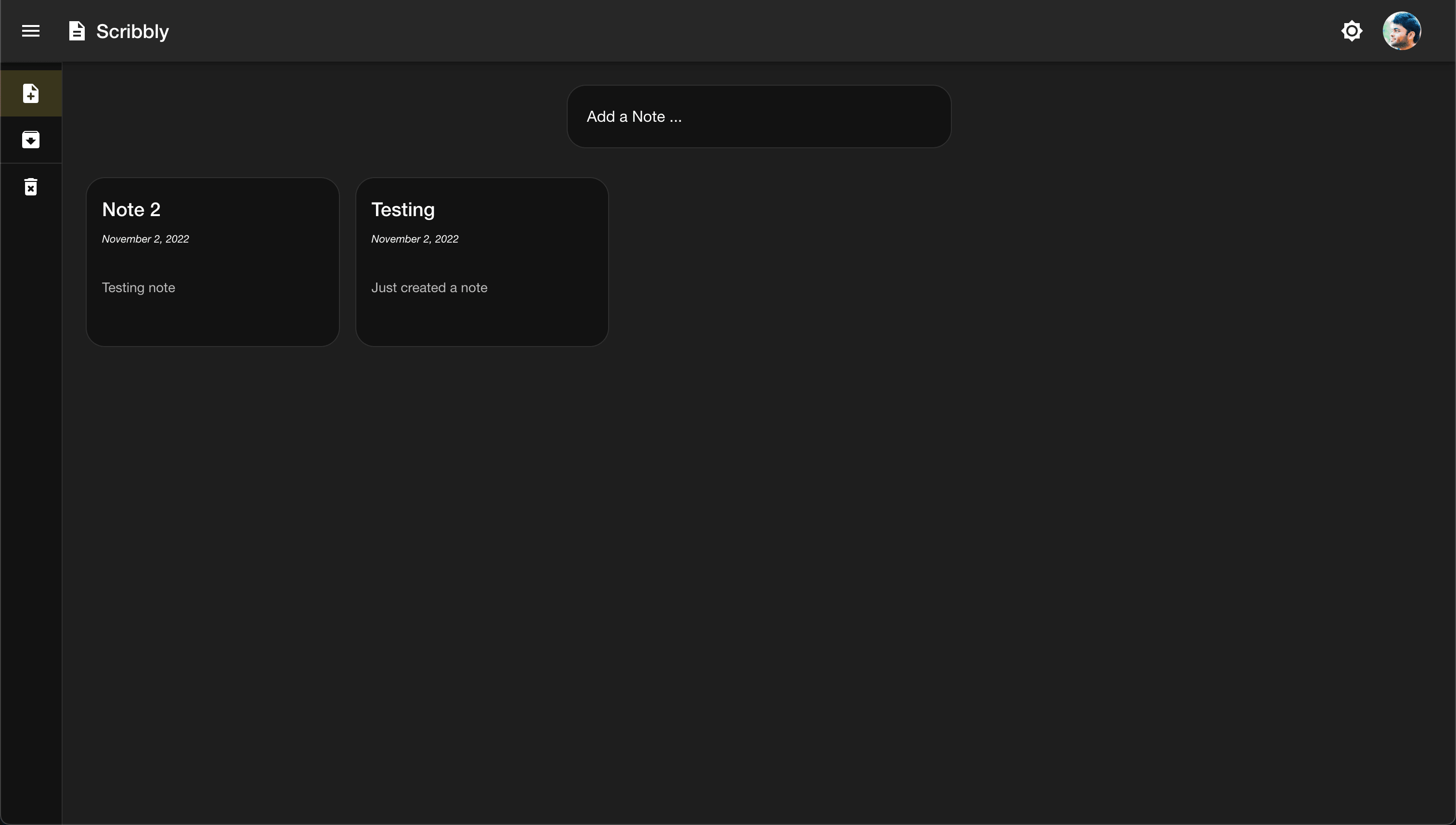Click the profile picture thumbnail
Screen dimensions: 1456x825
[1402, 31]
